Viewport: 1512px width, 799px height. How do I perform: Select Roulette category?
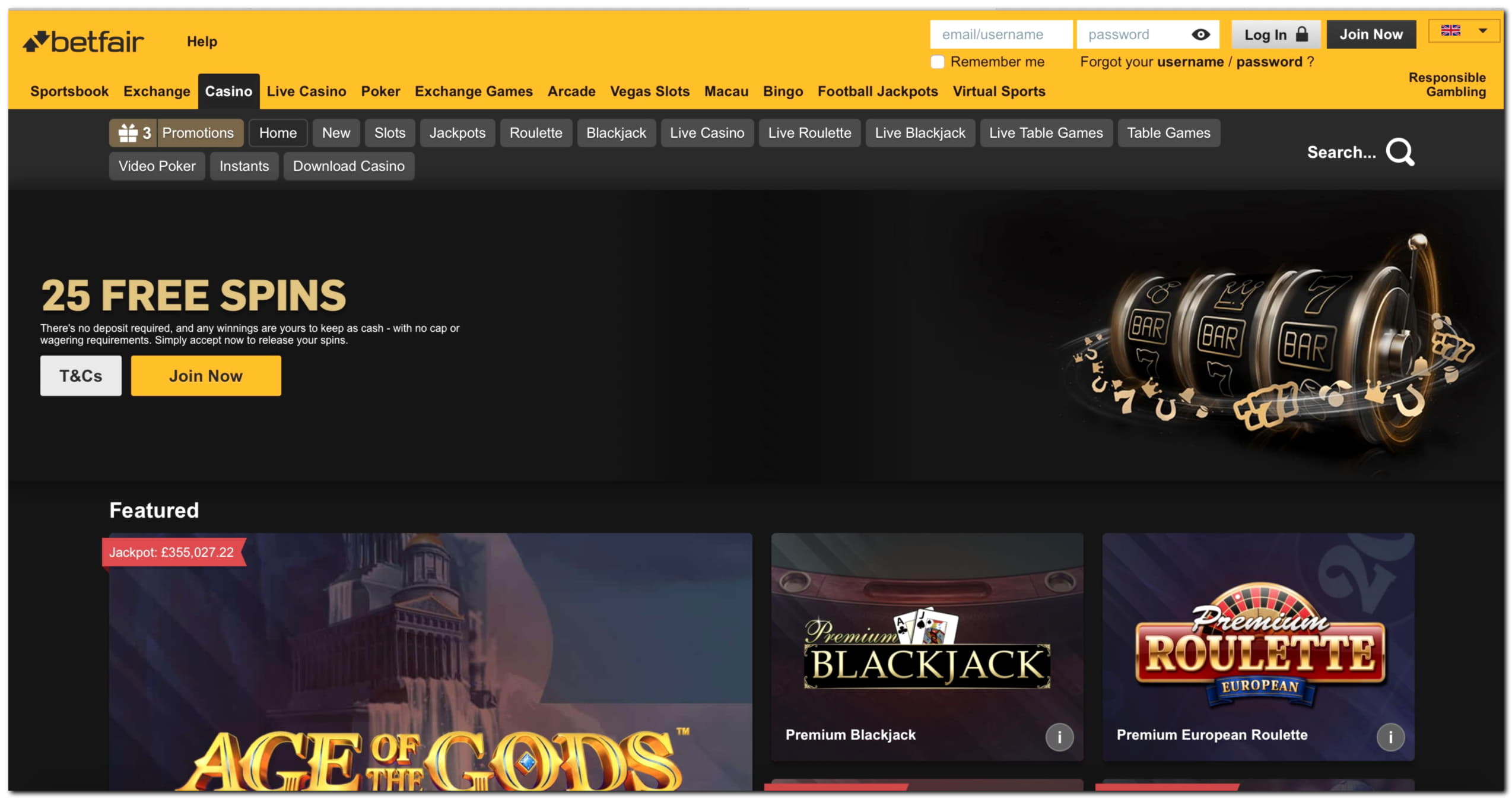(536, 133)
